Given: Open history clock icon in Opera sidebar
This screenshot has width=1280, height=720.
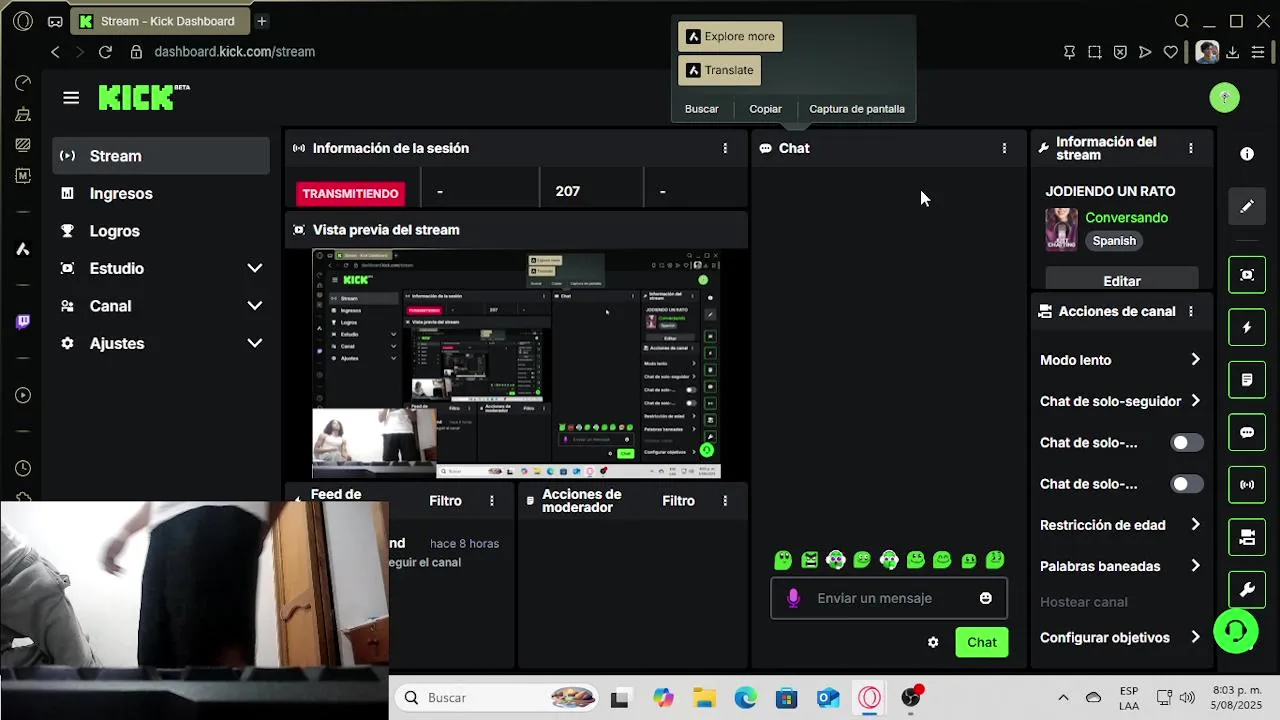Looking at the screenshot, I should coord(23,468).
